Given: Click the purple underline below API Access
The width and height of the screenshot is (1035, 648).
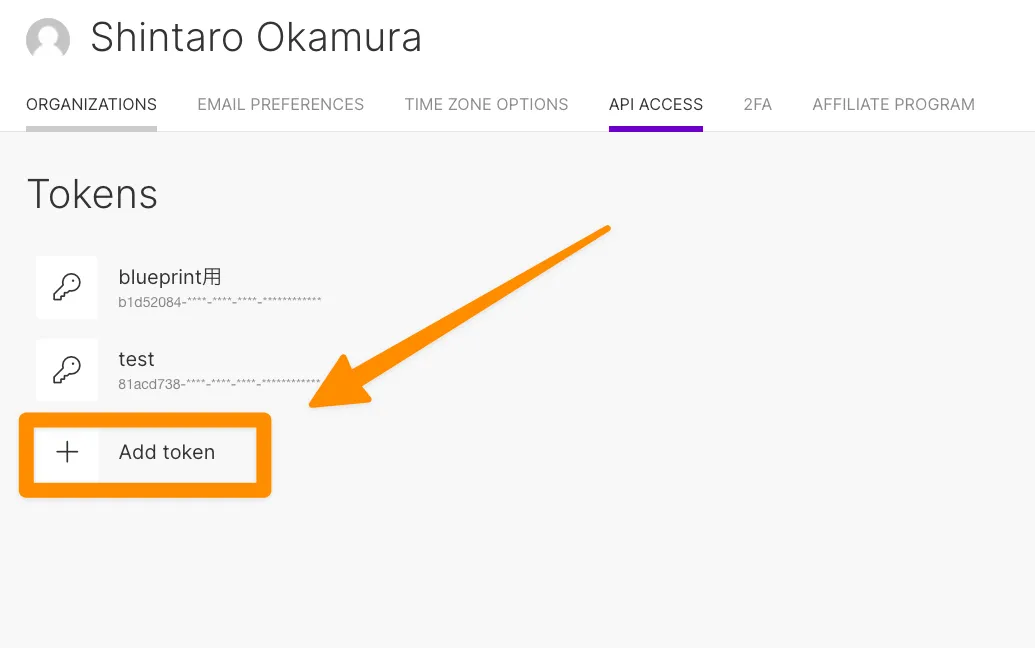Looking at the screenshot, I should (x=656, y=128).
